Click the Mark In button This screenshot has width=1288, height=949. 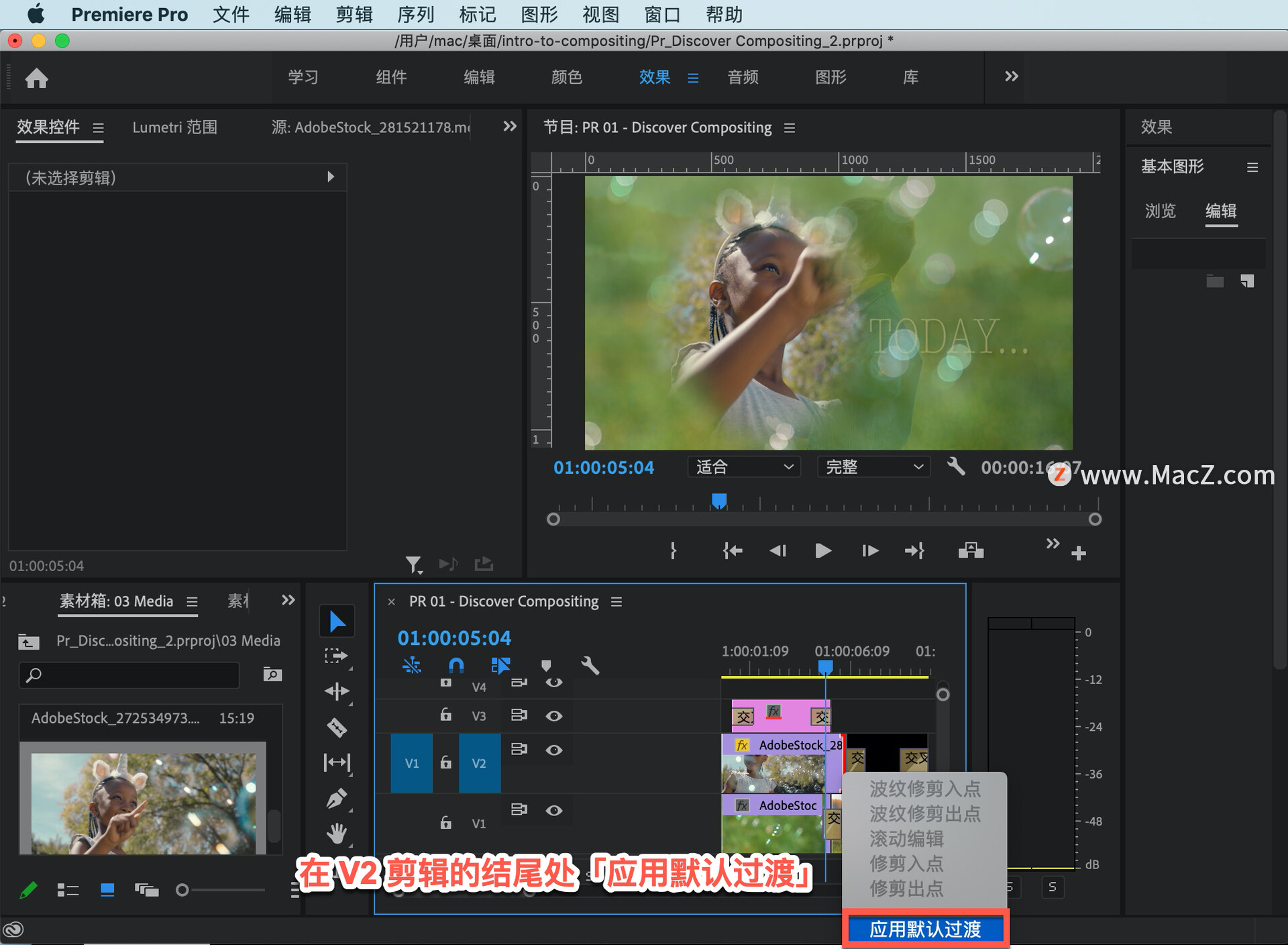click(674, 551)
